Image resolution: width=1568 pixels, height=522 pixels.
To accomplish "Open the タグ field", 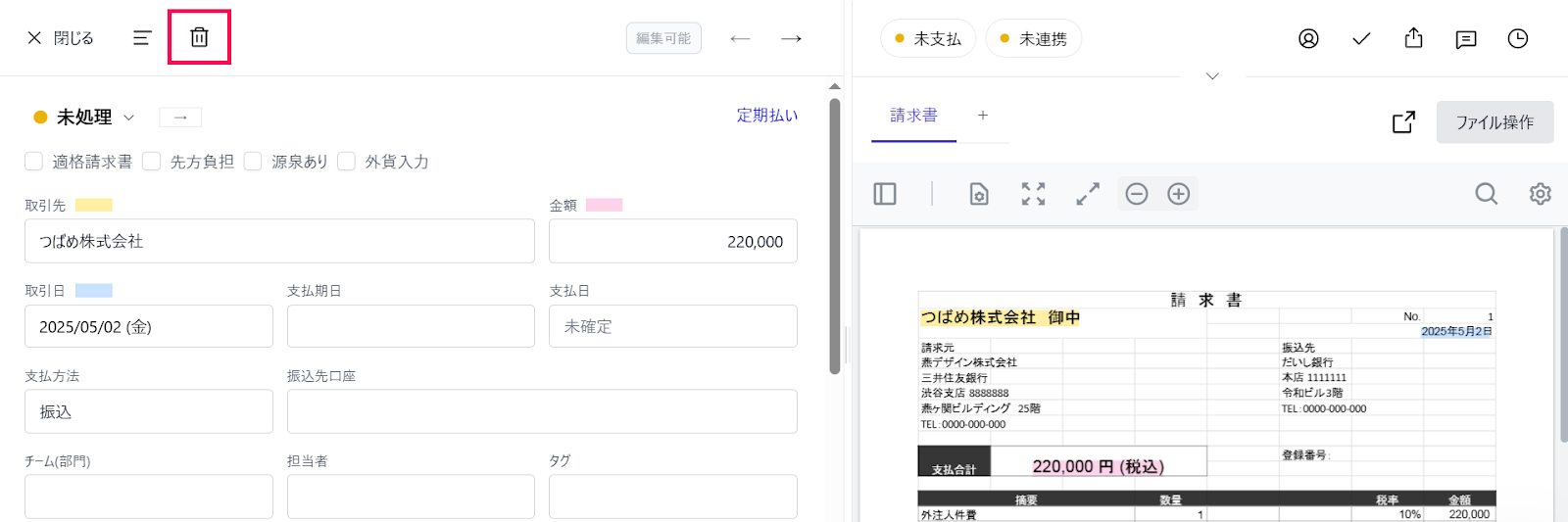I will (x=673, y=497).
